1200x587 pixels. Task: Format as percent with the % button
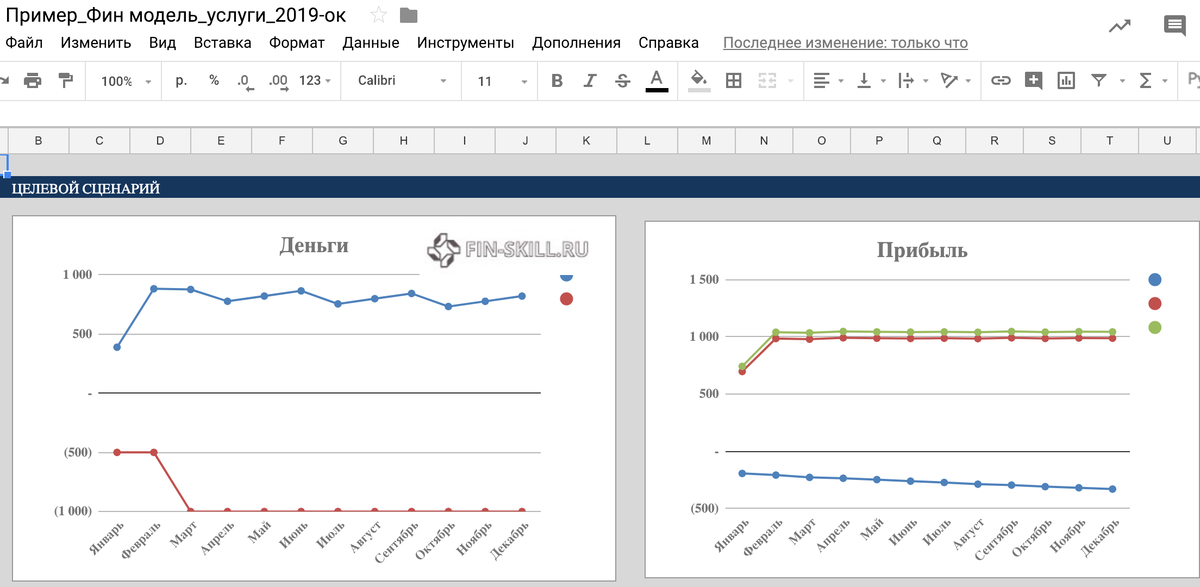[x=214, y=81]
